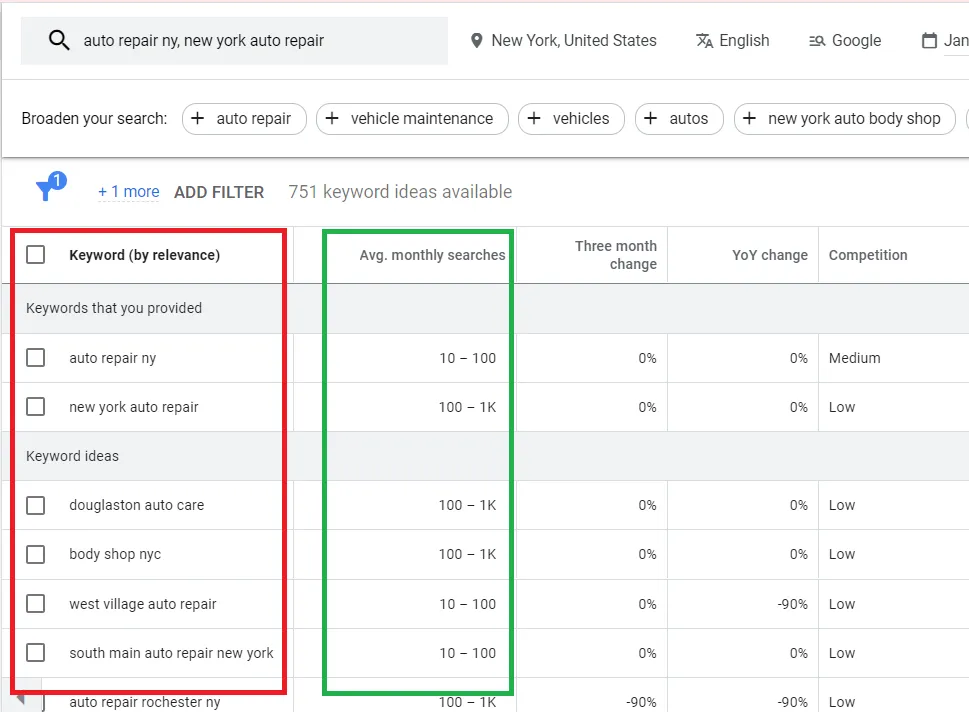Sort by Avg. monthly searches column
The image size is (969, 712).
432,255
